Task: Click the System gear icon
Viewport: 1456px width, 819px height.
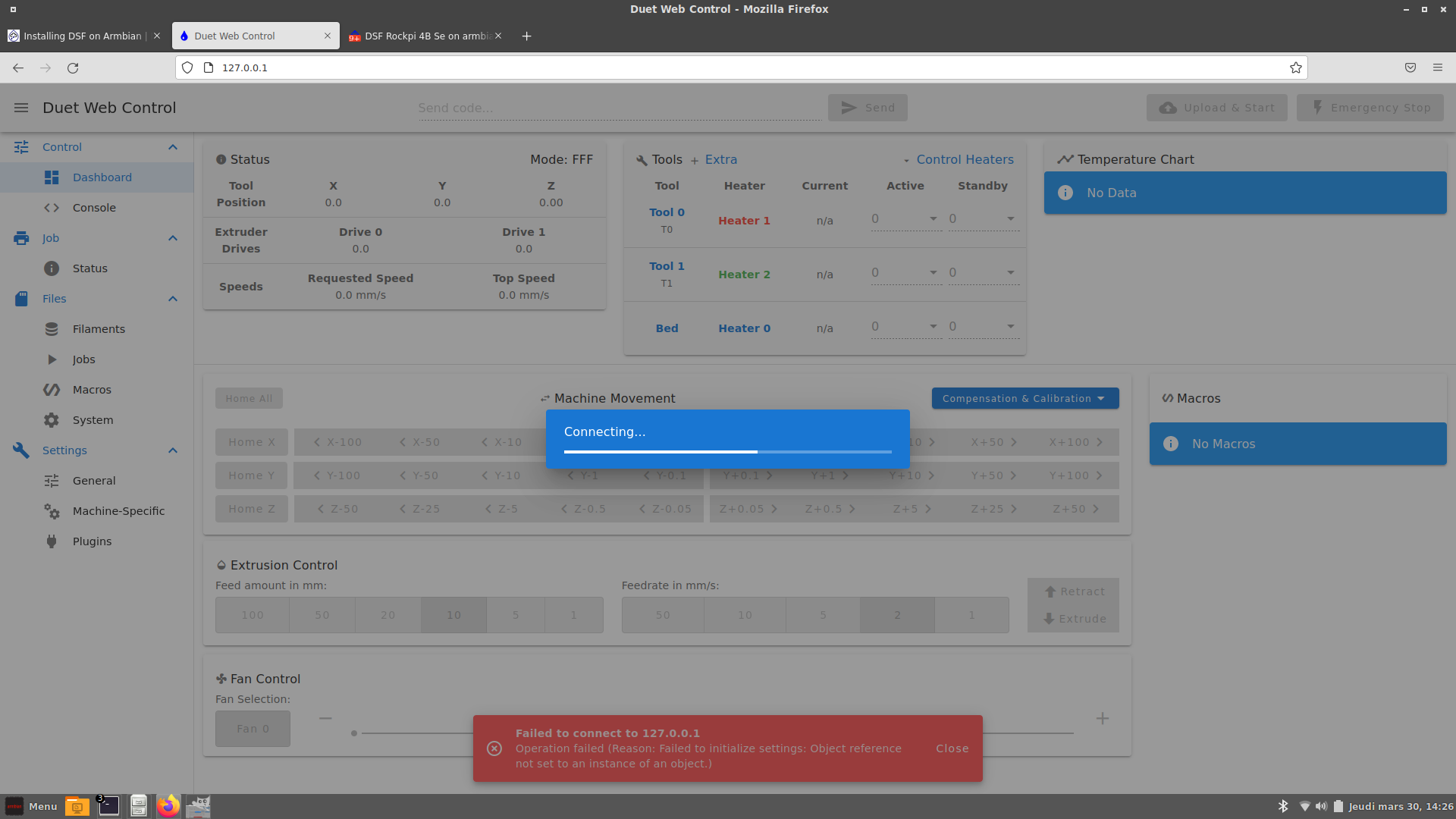Action: point(52,420)
